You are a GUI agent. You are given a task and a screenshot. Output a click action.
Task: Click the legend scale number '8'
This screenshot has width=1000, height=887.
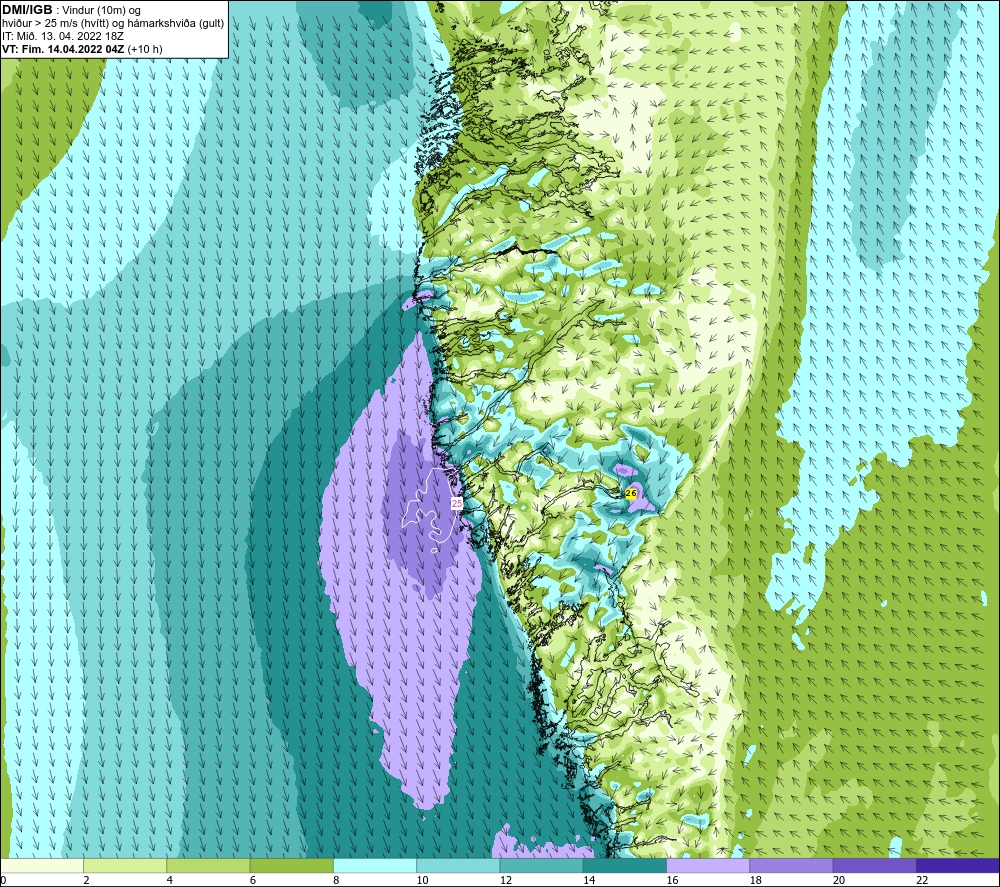tap(336, 880)
